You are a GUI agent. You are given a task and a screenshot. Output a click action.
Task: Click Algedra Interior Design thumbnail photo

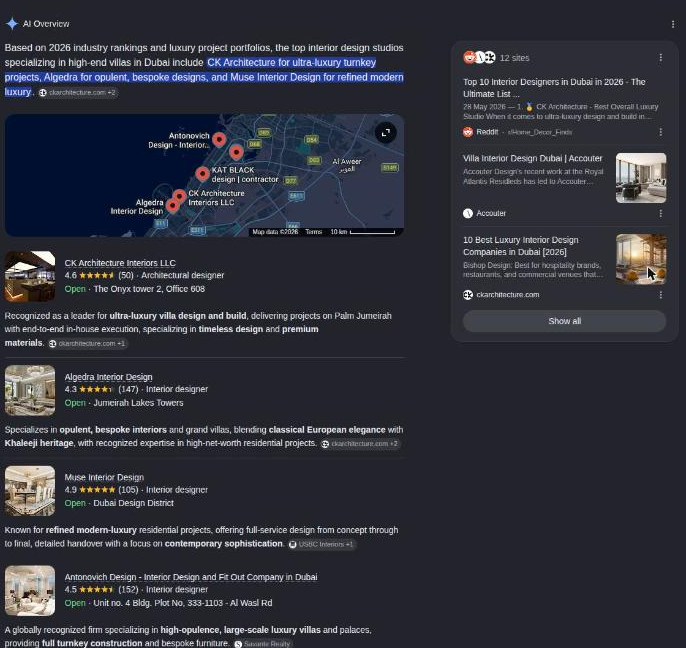[30, 390]
